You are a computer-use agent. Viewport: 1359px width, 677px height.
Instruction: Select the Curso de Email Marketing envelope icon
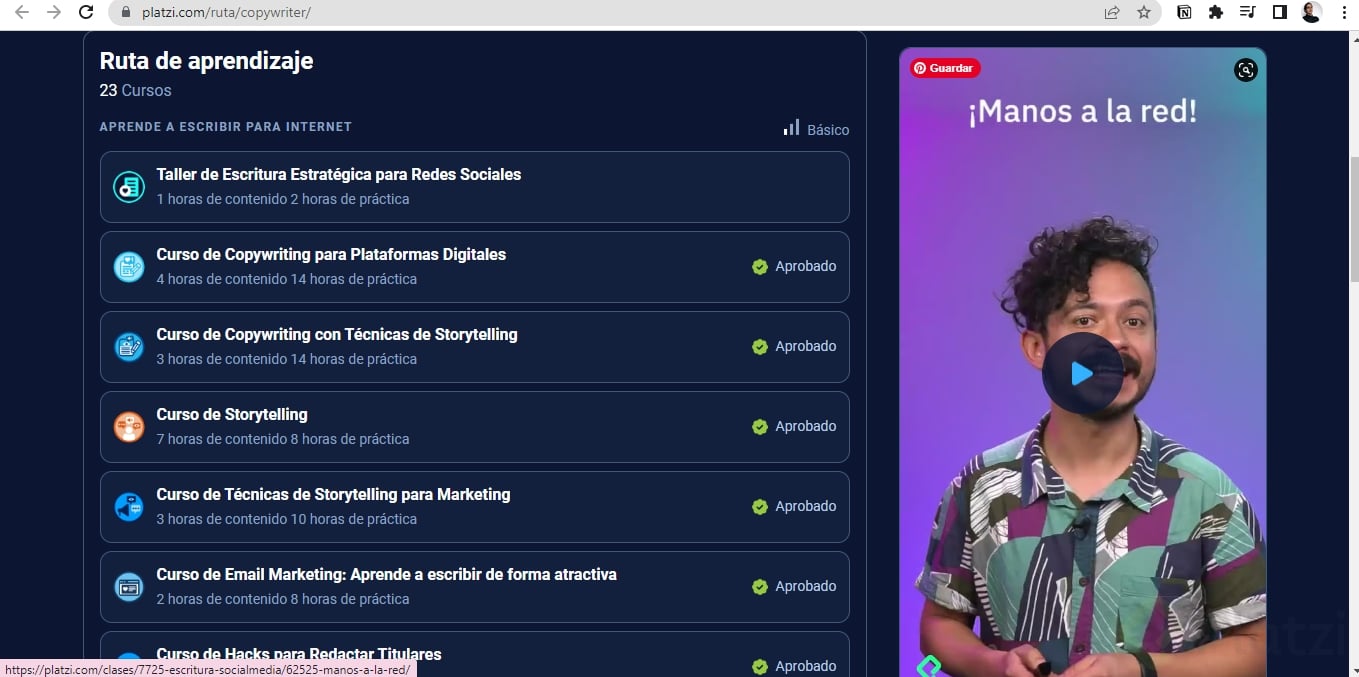point(128,586)
